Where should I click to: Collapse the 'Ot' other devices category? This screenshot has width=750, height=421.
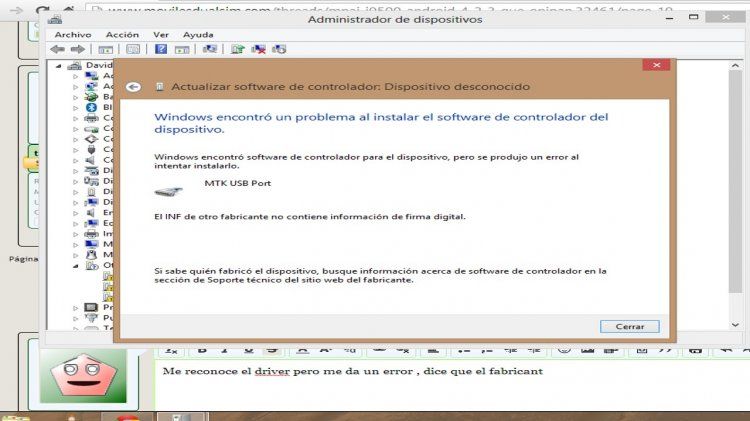(x=76, y=266)
